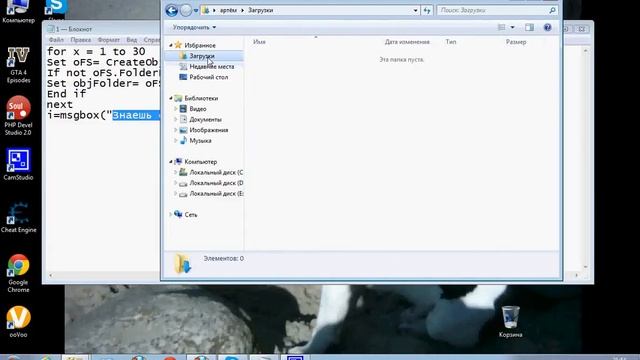Sort by the Имя column header
The height and width of the screenshot is (360, 640).
(259, 42)
